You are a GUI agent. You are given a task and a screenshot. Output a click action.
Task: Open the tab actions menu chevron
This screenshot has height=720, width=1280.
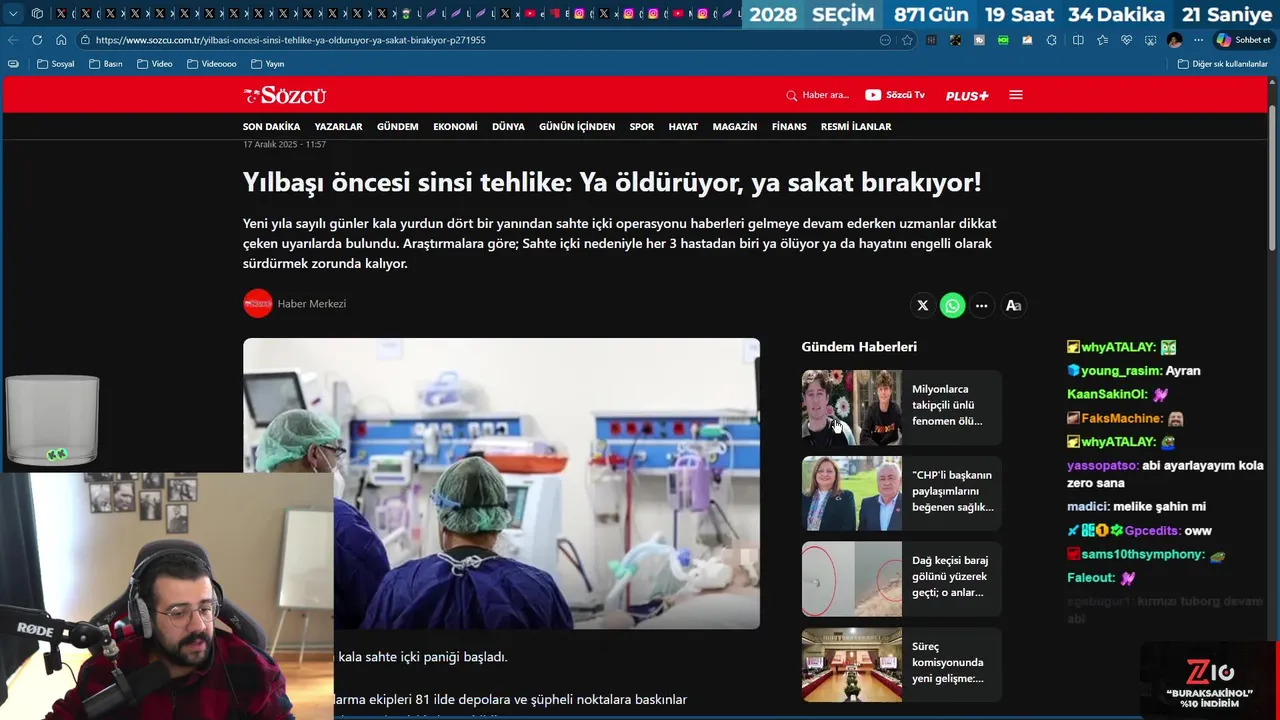point(13,14)
